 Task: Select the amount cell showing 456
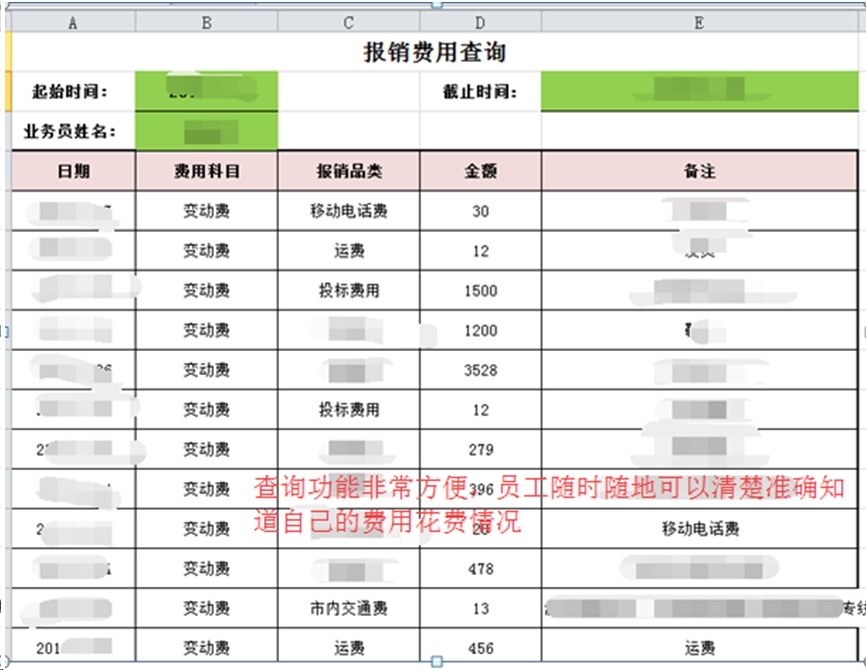pos(481,648)
